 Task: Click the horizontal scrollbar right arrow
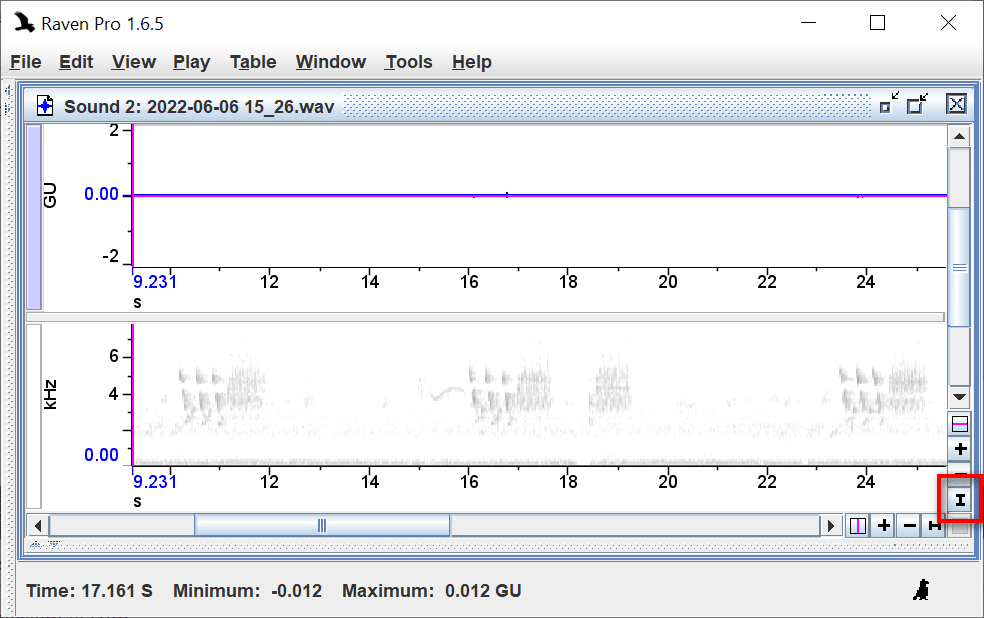click(x=831, y=525)
